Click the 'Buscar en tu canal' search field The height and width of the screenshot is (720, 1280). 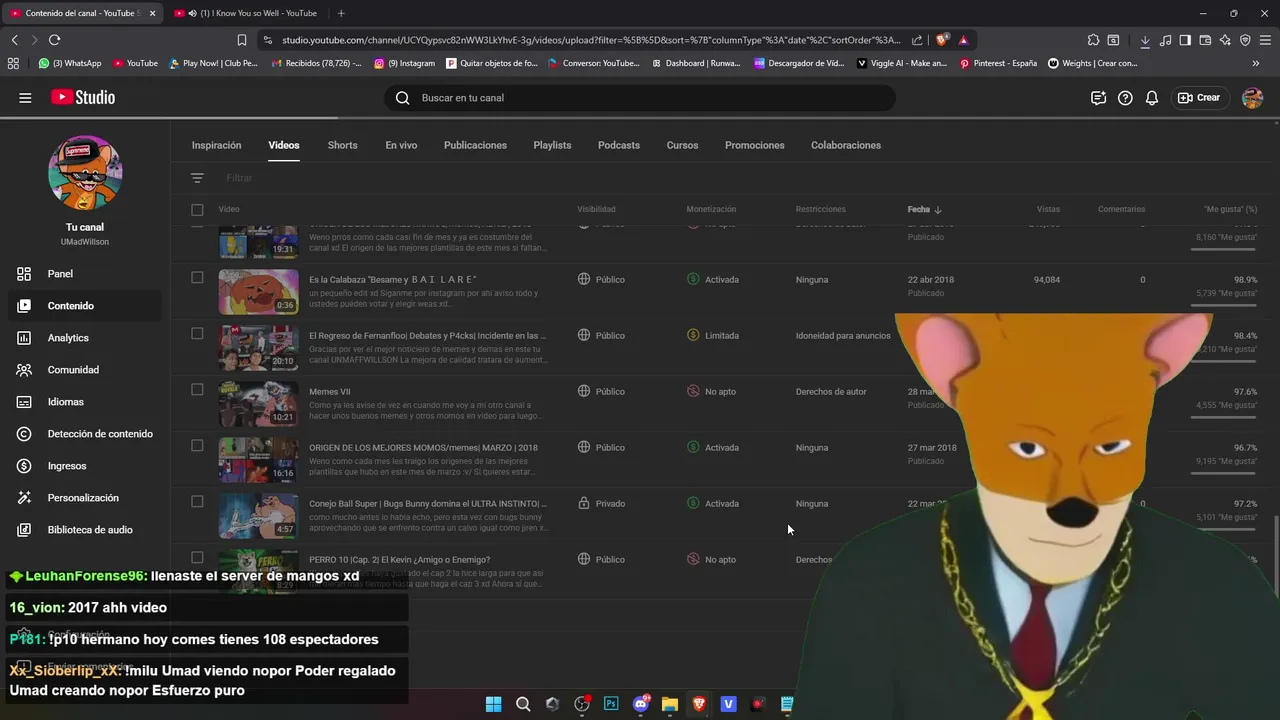tap(640, 98)
